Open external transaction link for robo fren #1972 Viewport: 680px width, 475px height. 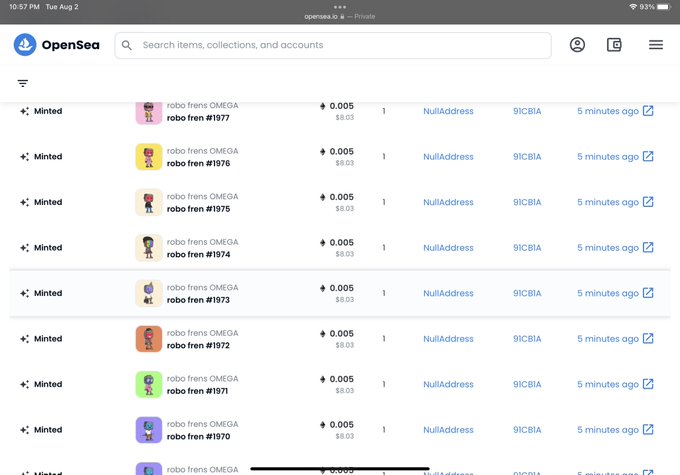(648, 339)
